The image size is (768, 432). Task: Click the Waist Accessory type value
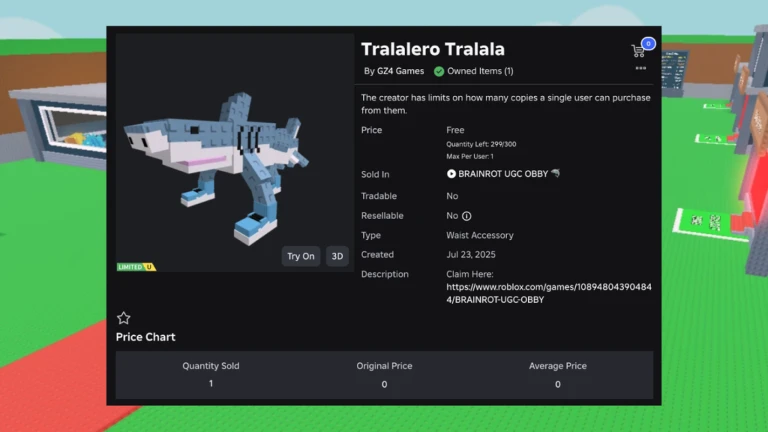(480, 235)
